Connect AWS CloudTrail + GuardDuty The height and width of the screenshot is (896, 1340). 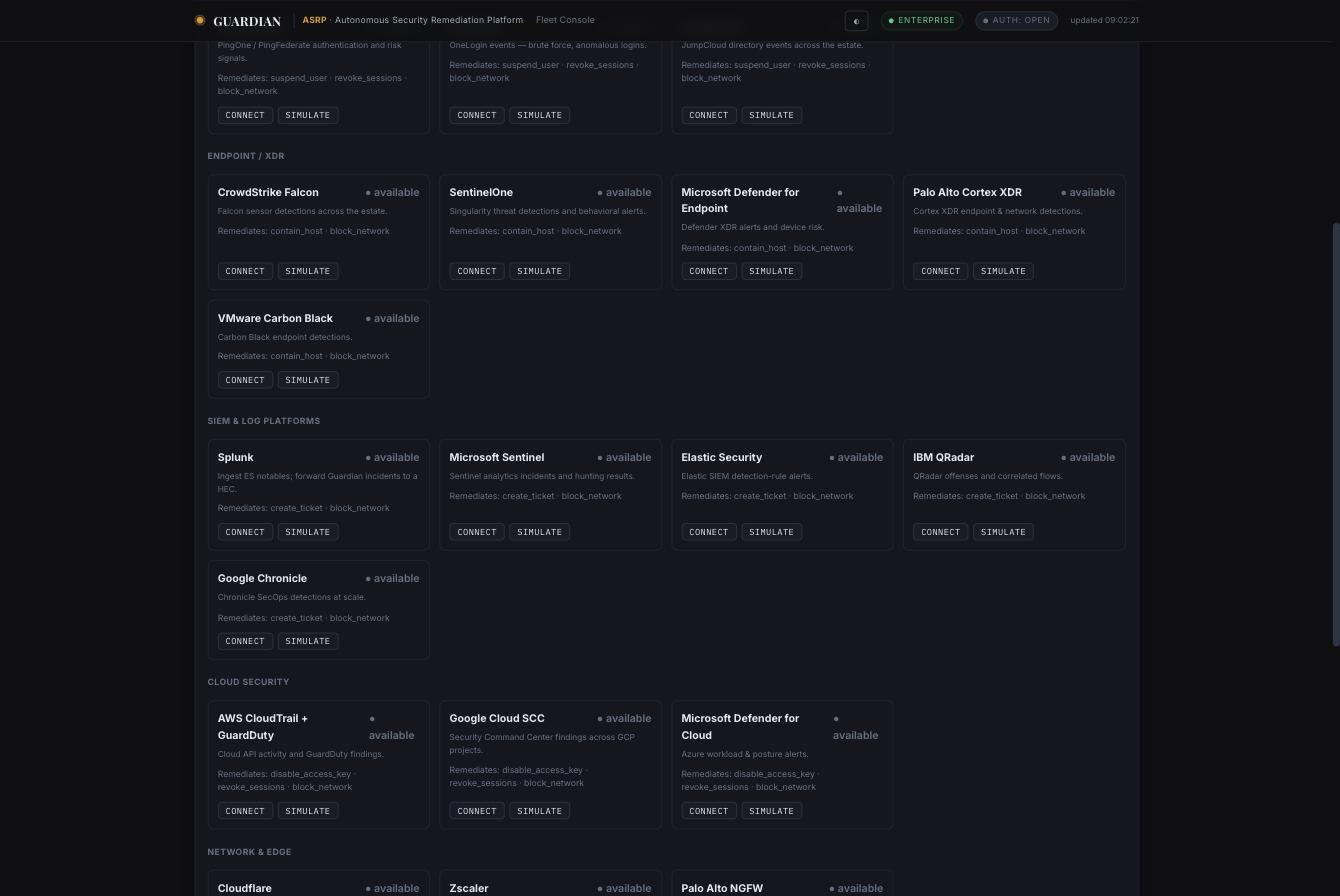(245, 811)
